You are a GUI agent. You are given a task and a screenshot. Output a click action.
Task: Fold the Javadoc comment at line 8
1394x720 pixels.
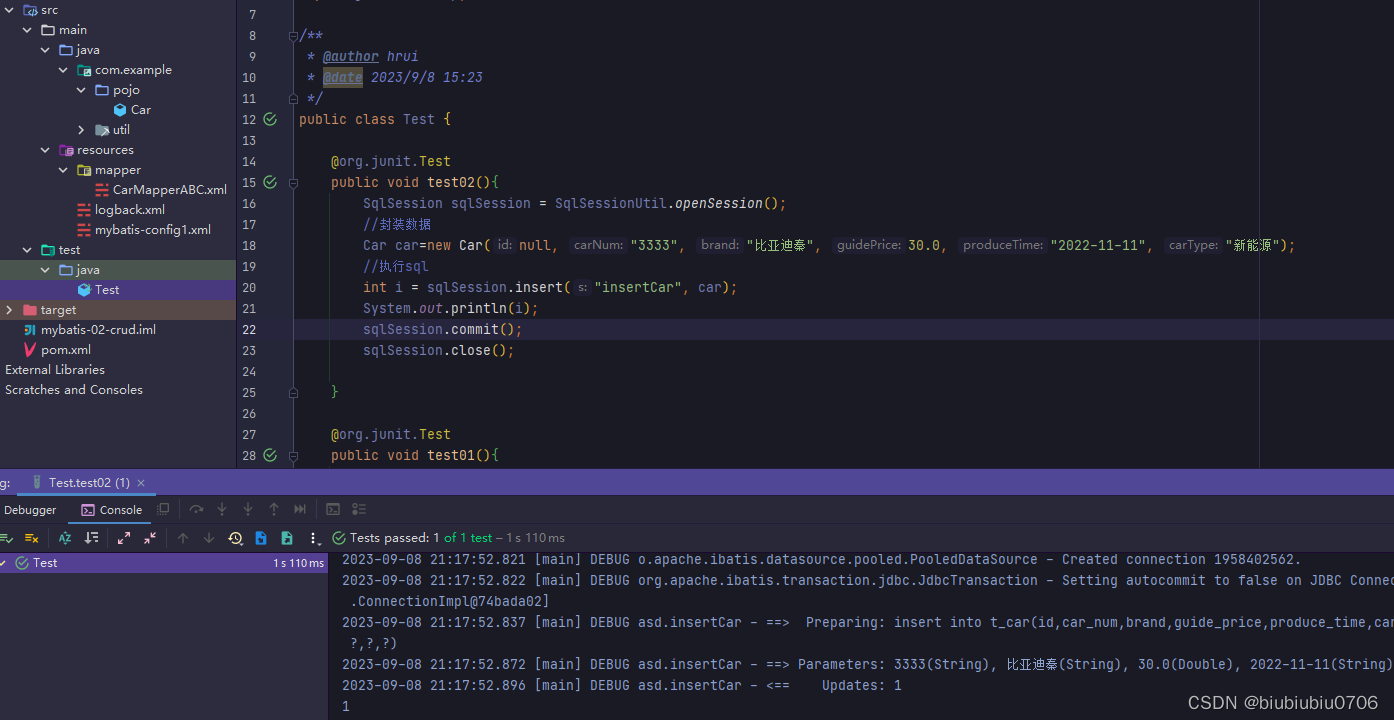point(294,36)
